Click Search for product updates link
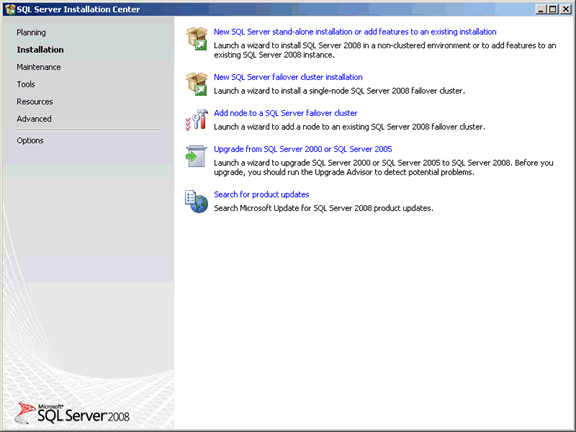This screenshot has width=576, height=432. [x=262, y=194]
